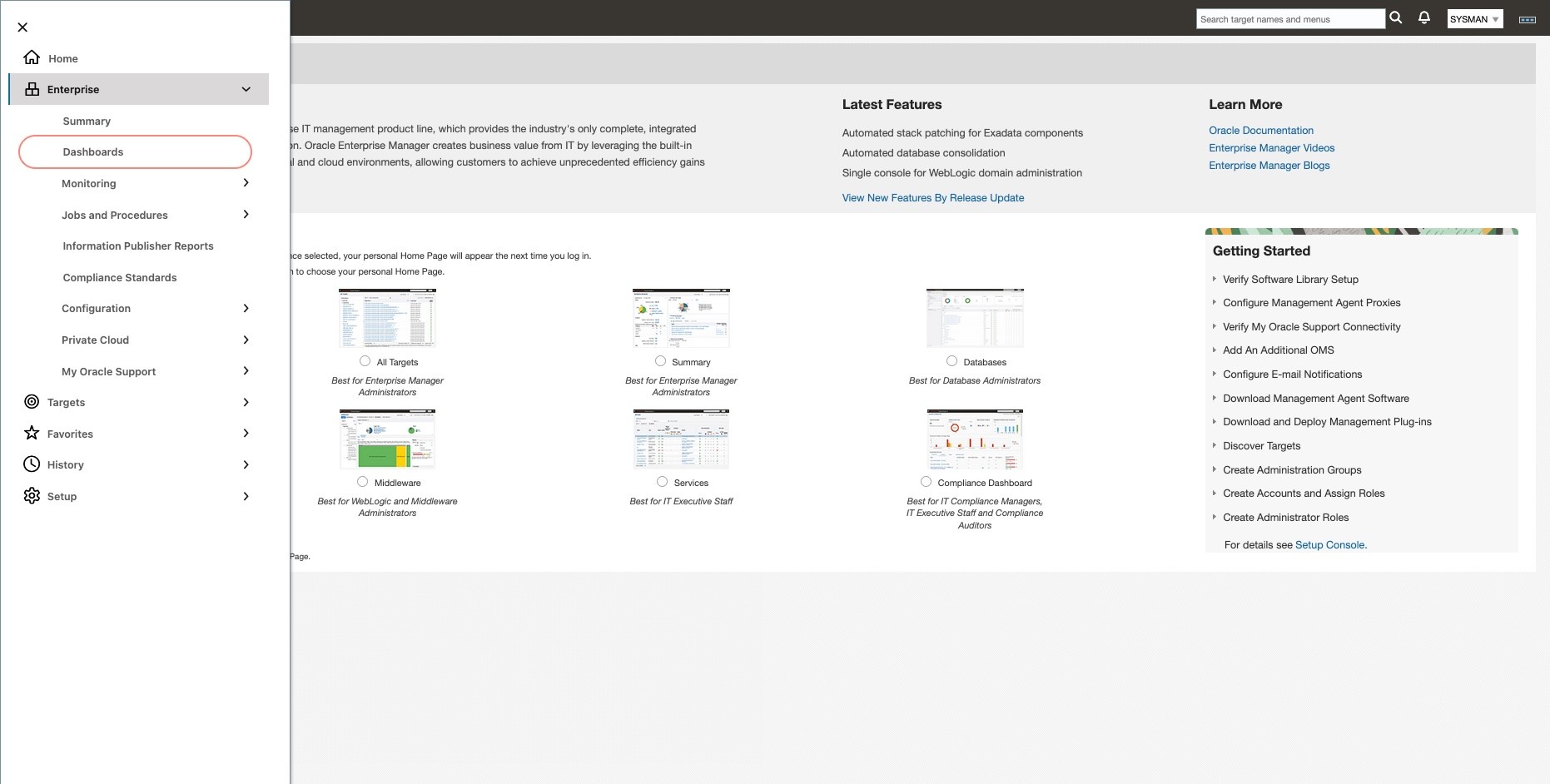Expand the Targets menu arrow

coord(246,402)
